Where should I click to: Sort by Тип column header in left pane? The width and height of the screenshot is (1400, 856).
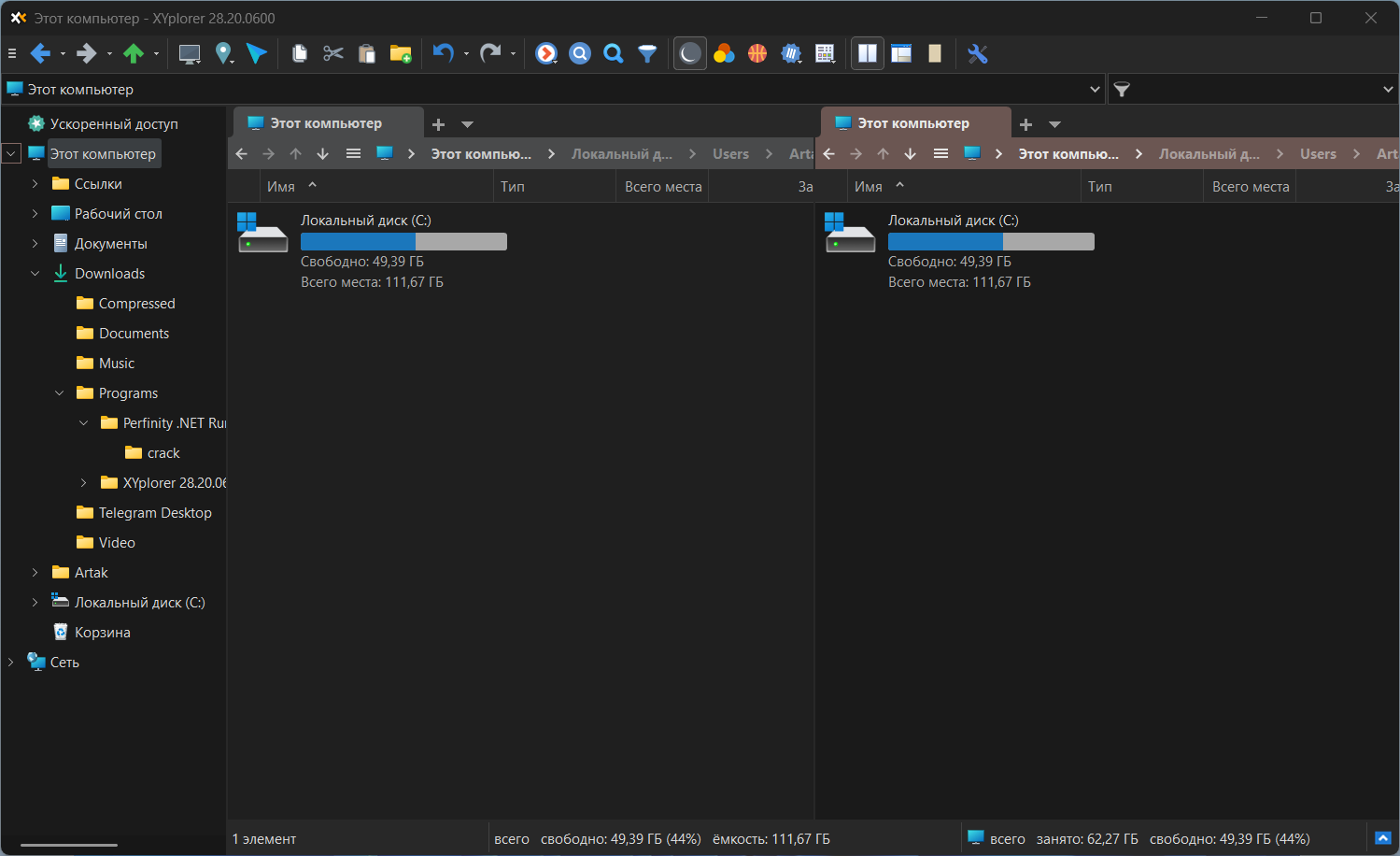(513, 187)
